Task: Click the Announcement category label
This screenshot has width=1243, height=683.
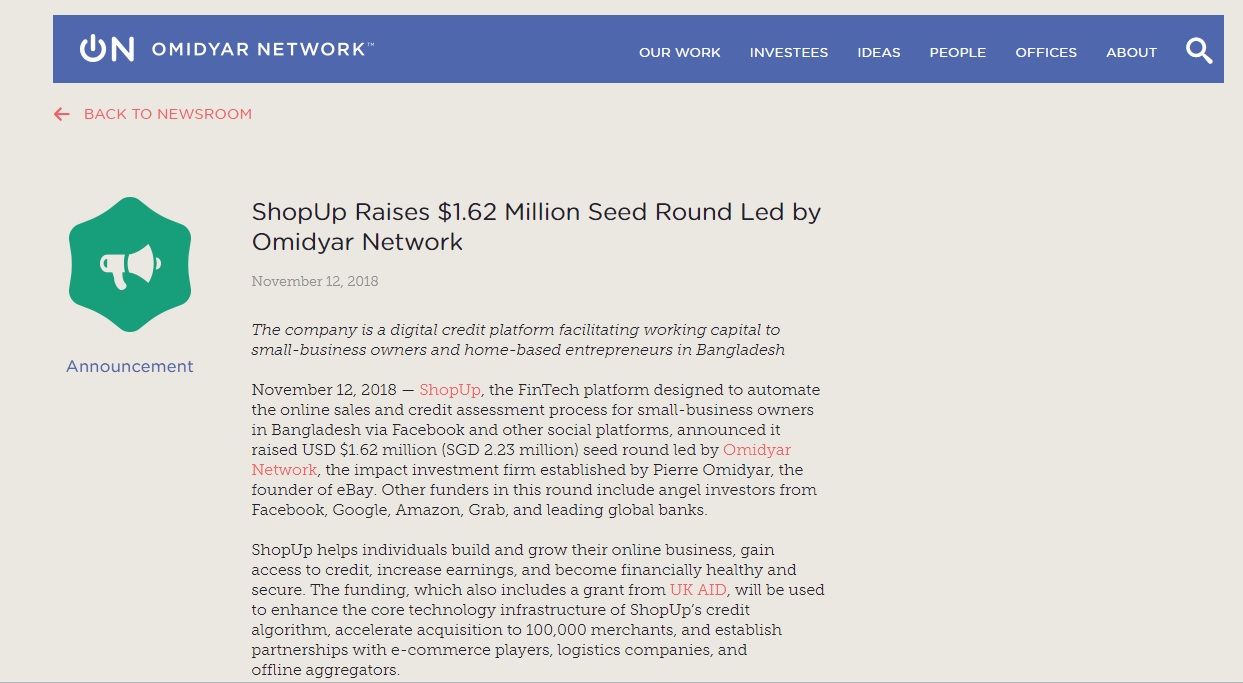Action: 130,366
